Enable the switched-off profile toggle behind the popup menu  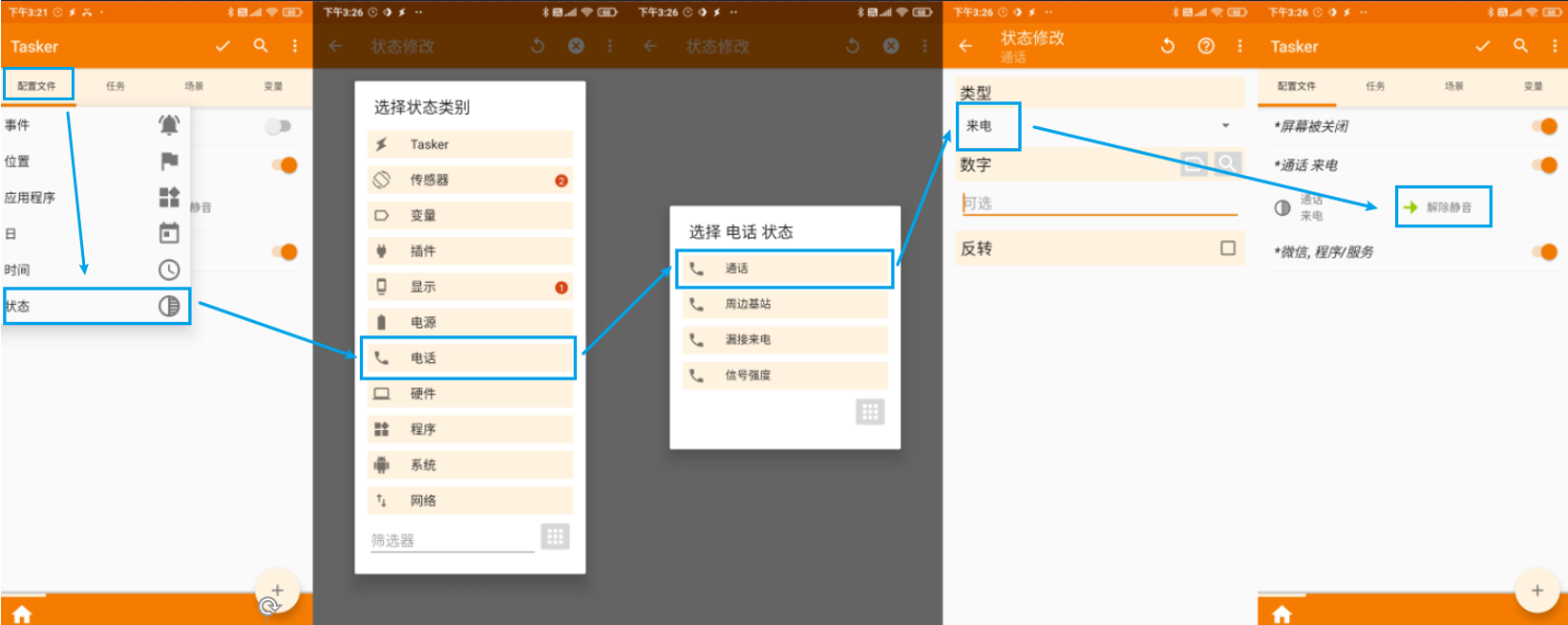coord(278,126)
